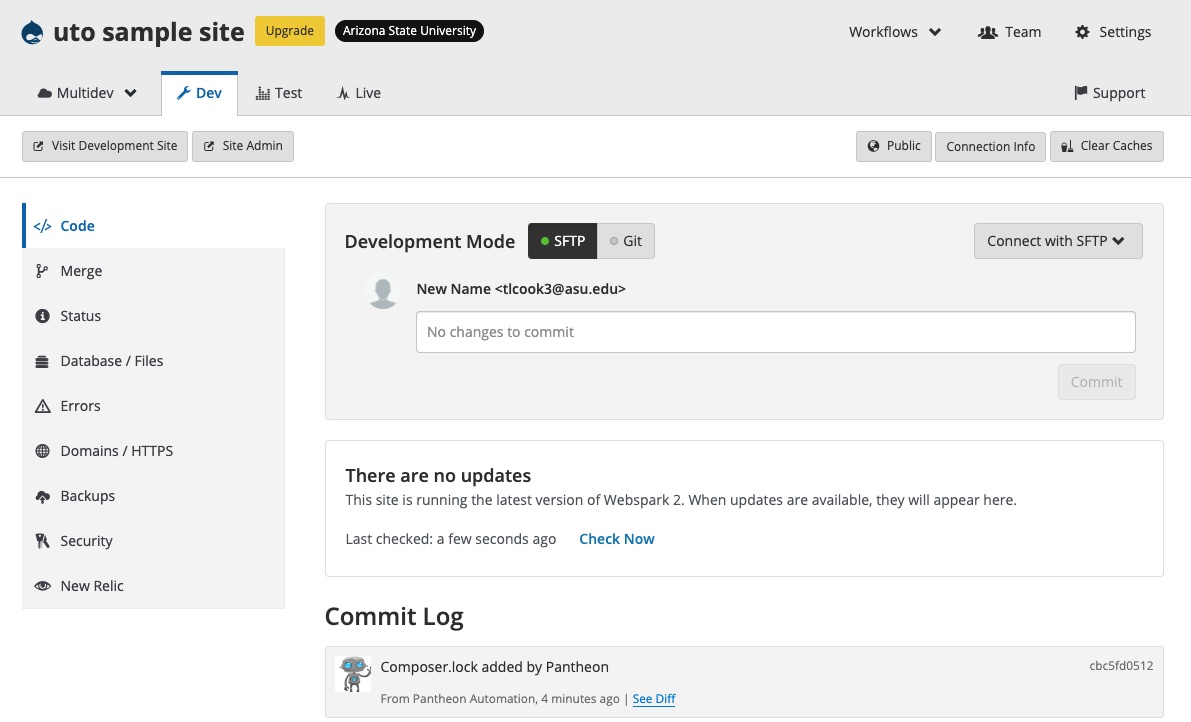Click the Clear Caches broom icon
The image size is (1191, 722).
(1067, 146)
